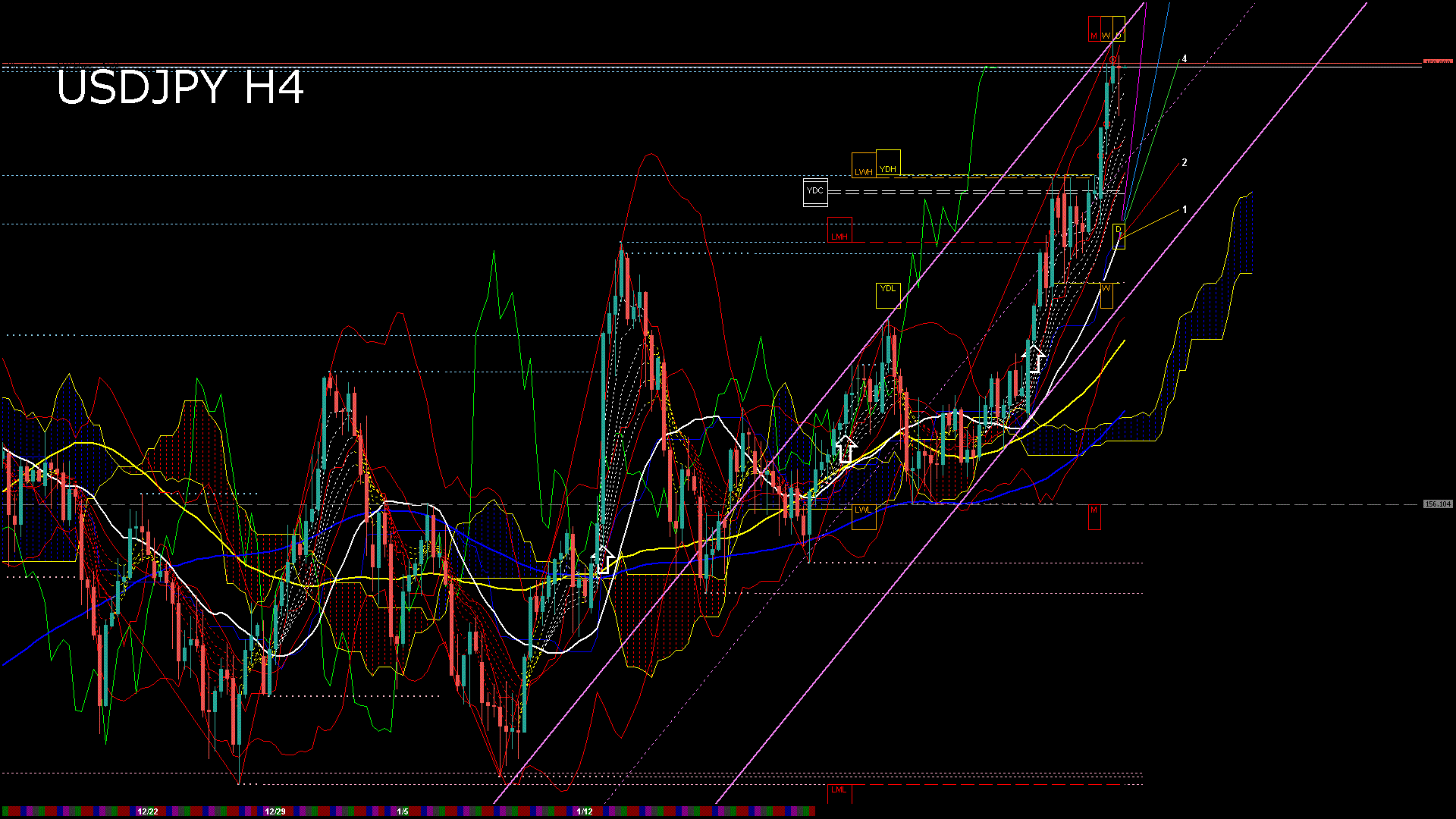Image resolution: width=1456 pixels, height=819 pixels.
Task: Click the leftmost white up-arrow signal
Action: pyautogui.click(x=604, y=560)
